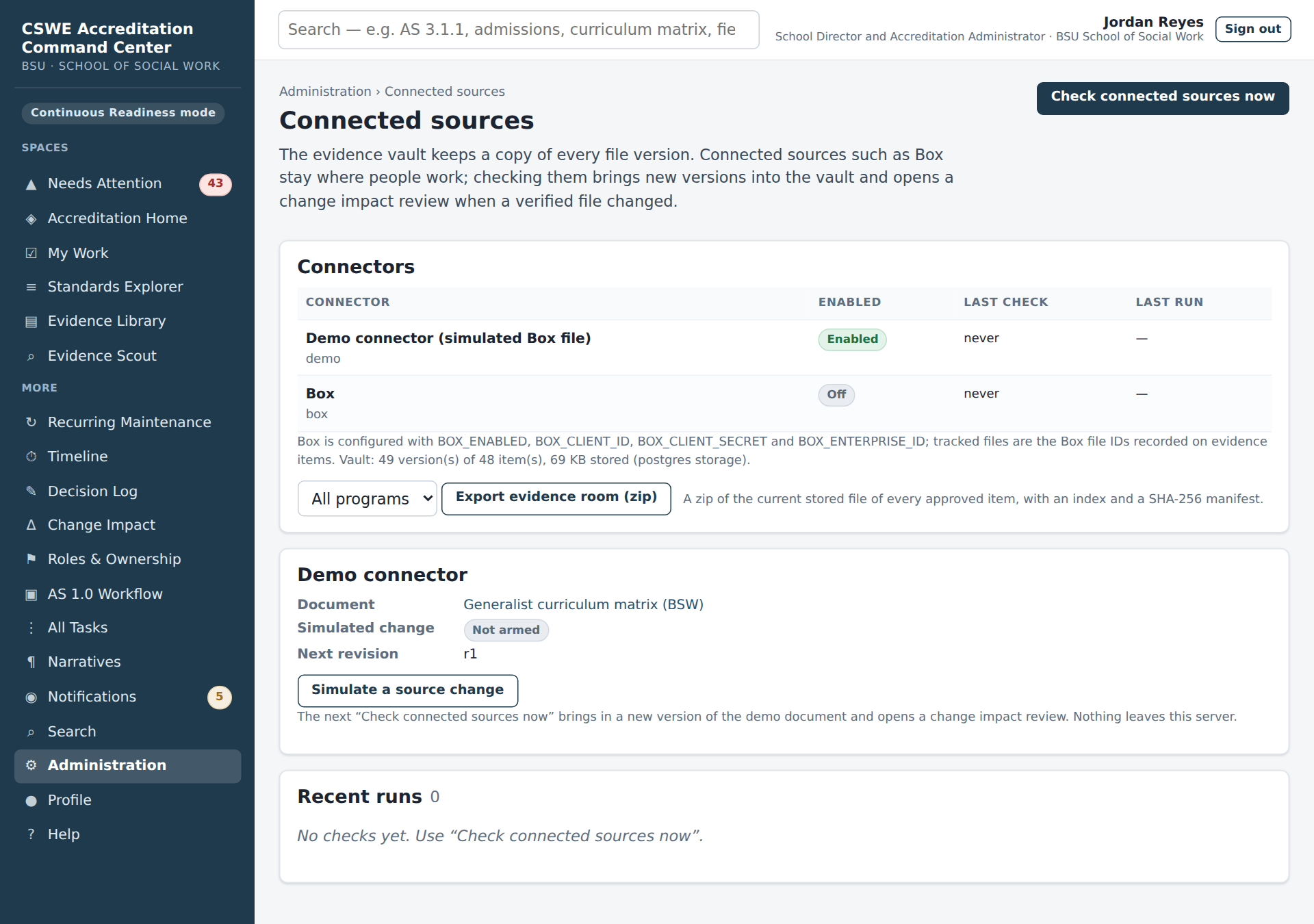The image size is (1314, 924).
Task: Open the All programs dropdown
Action: click(x=368, y=498)
